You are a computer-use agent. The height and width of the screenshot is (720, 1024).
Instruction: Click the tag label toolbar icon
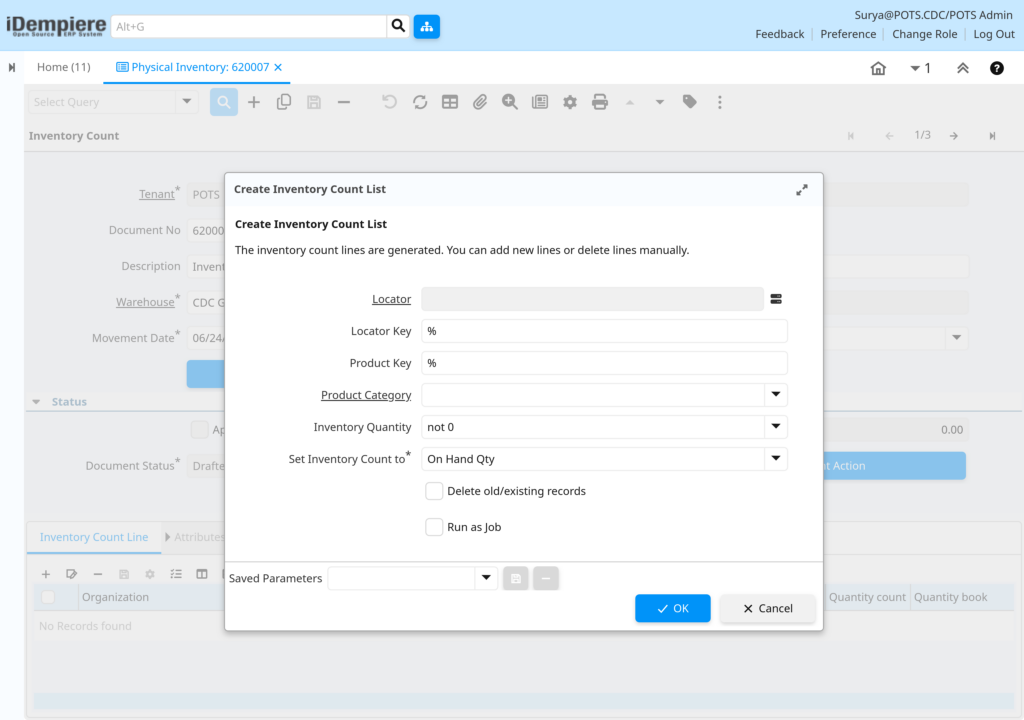pyautogui.click(x=690, y=102)
